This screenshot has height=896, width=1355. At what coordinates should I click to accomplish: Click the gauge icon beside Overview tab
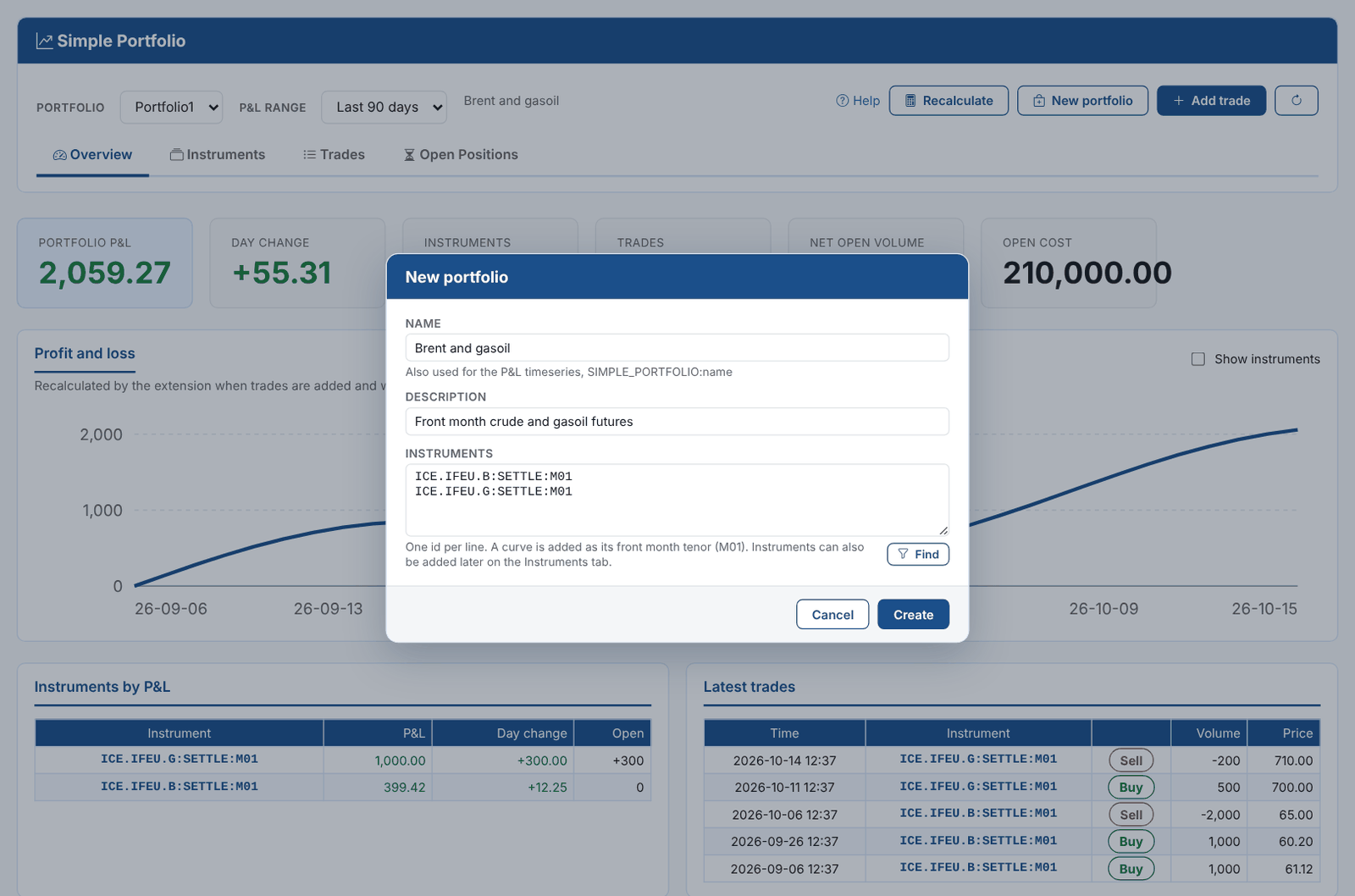point(59,155)
